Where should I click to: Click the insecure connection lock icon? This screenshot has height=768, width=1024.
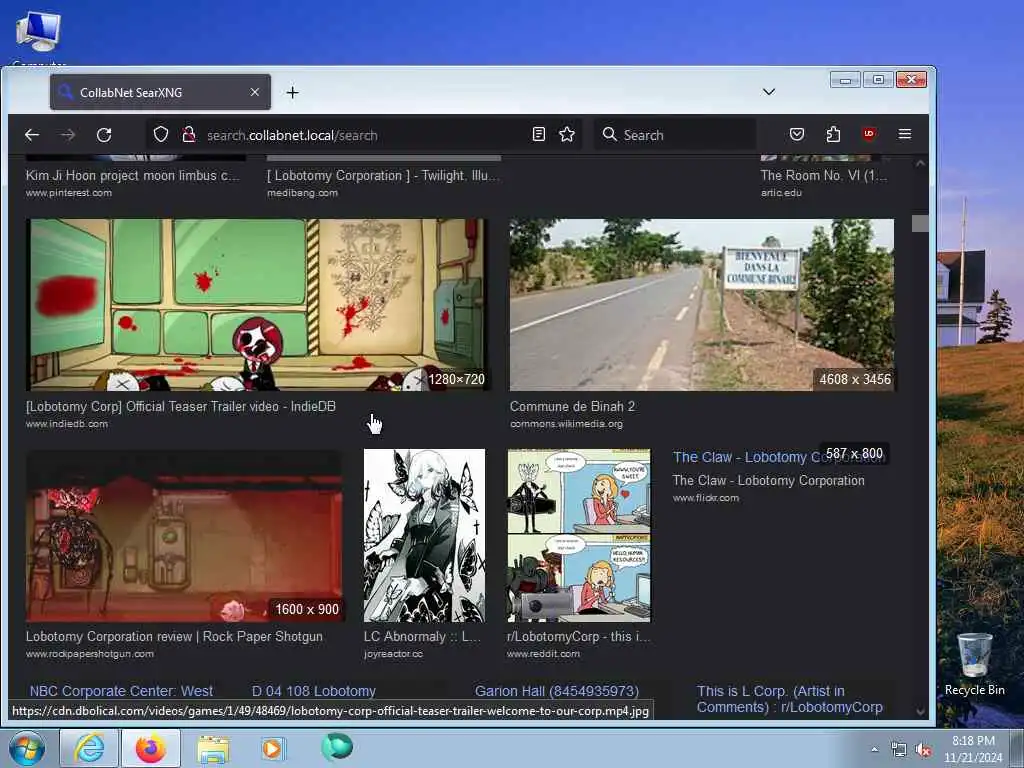pos(189,135)
